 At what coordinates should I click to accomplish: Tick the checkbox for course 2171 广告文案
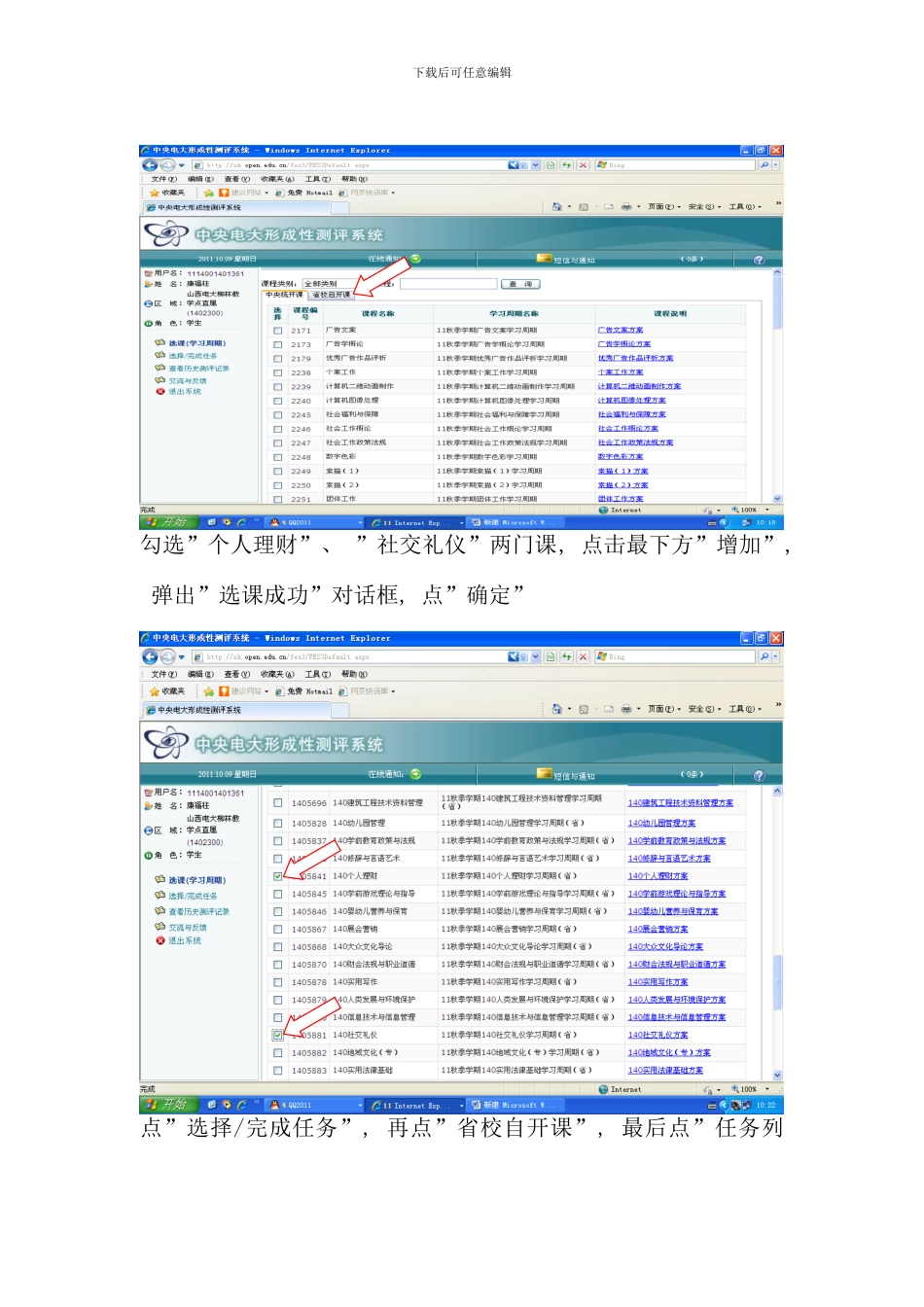(278, 331)
